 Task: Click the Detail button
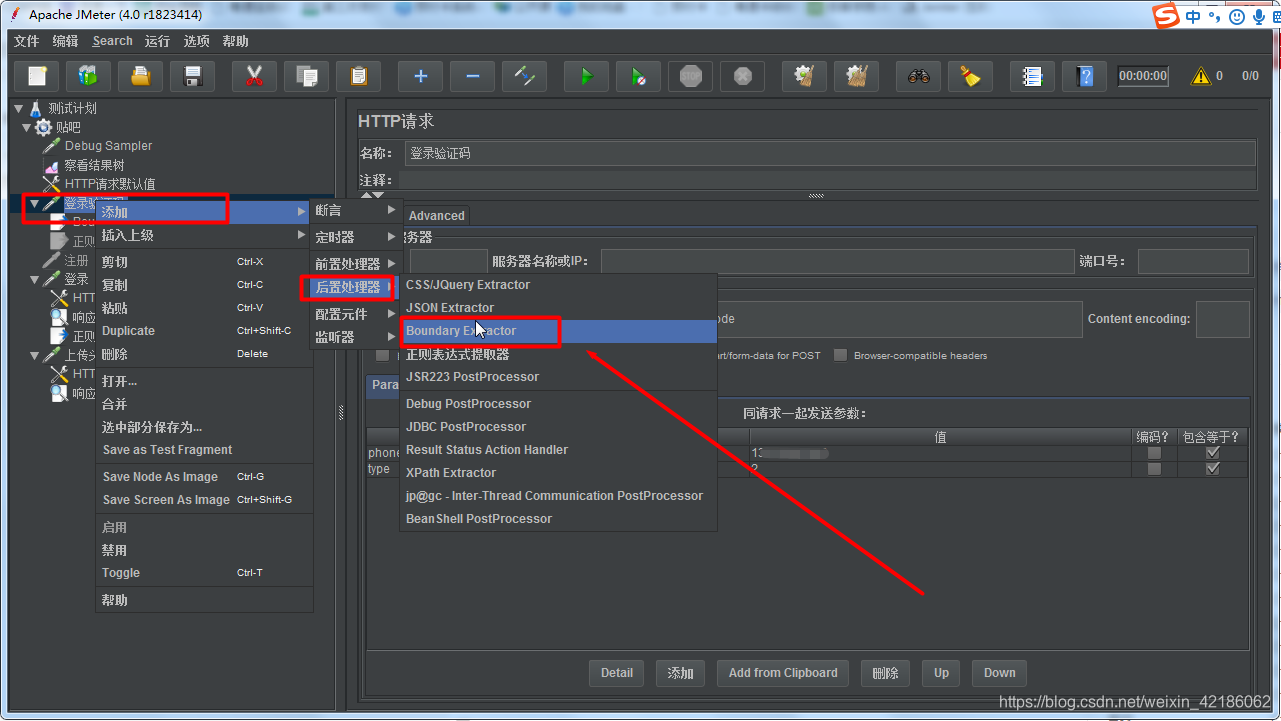point(617,673)
